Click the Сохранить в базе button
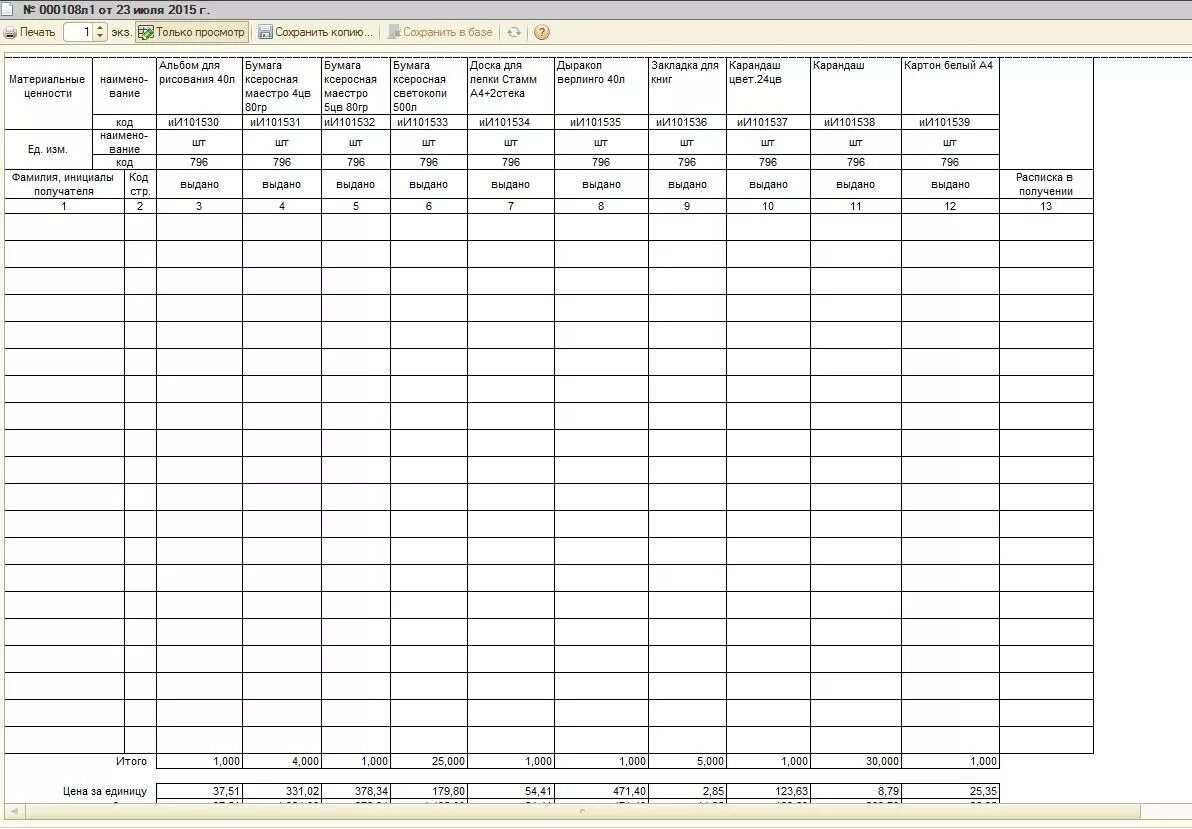 coord(440,33)
